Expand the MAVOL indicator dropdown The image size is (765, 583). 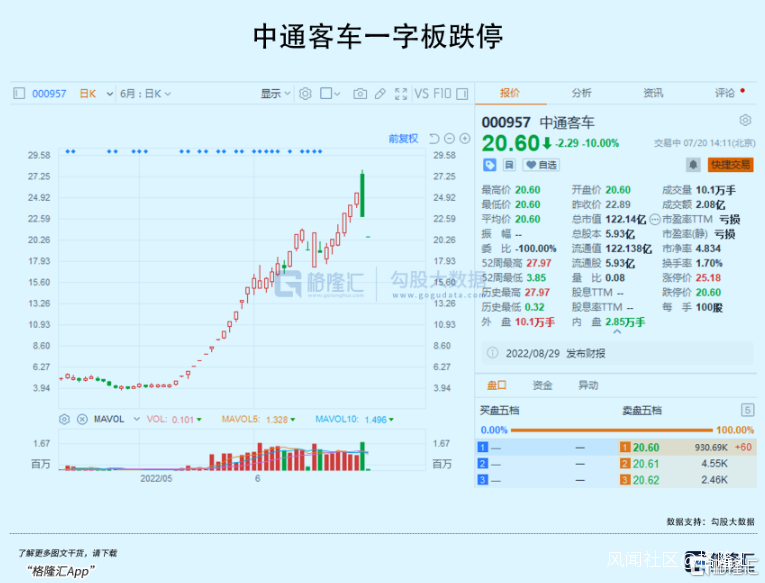pyautogui.click(x=137, y=419)
